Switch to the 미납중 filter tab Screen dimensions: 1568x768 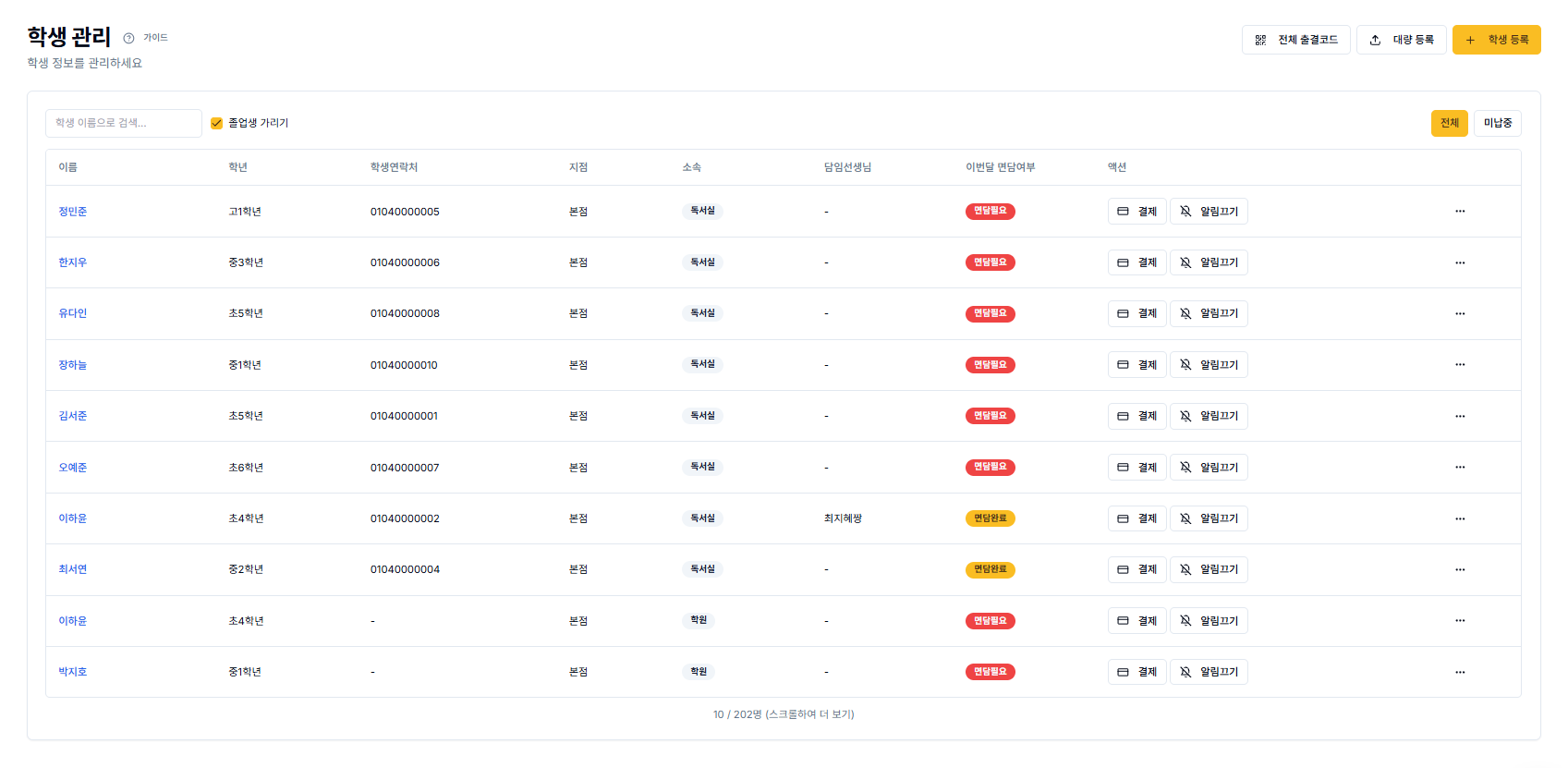[1497, 123]
